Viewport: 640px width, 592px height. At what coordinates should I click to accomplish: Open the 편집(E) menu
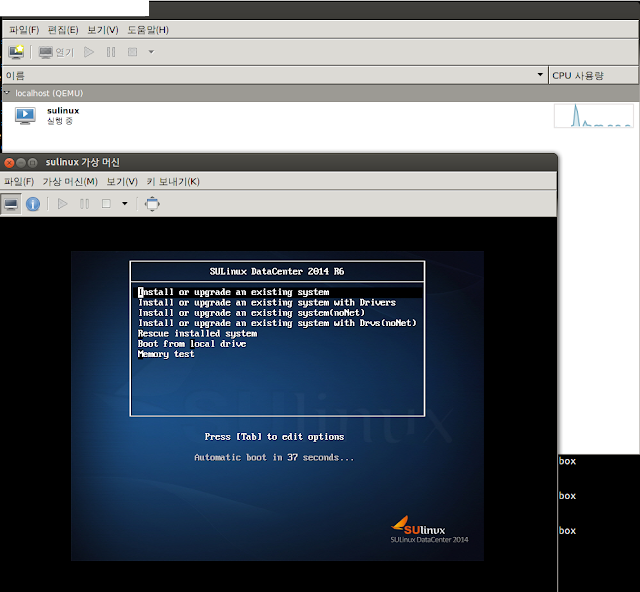pyautogui.click(x=62, y=30)
